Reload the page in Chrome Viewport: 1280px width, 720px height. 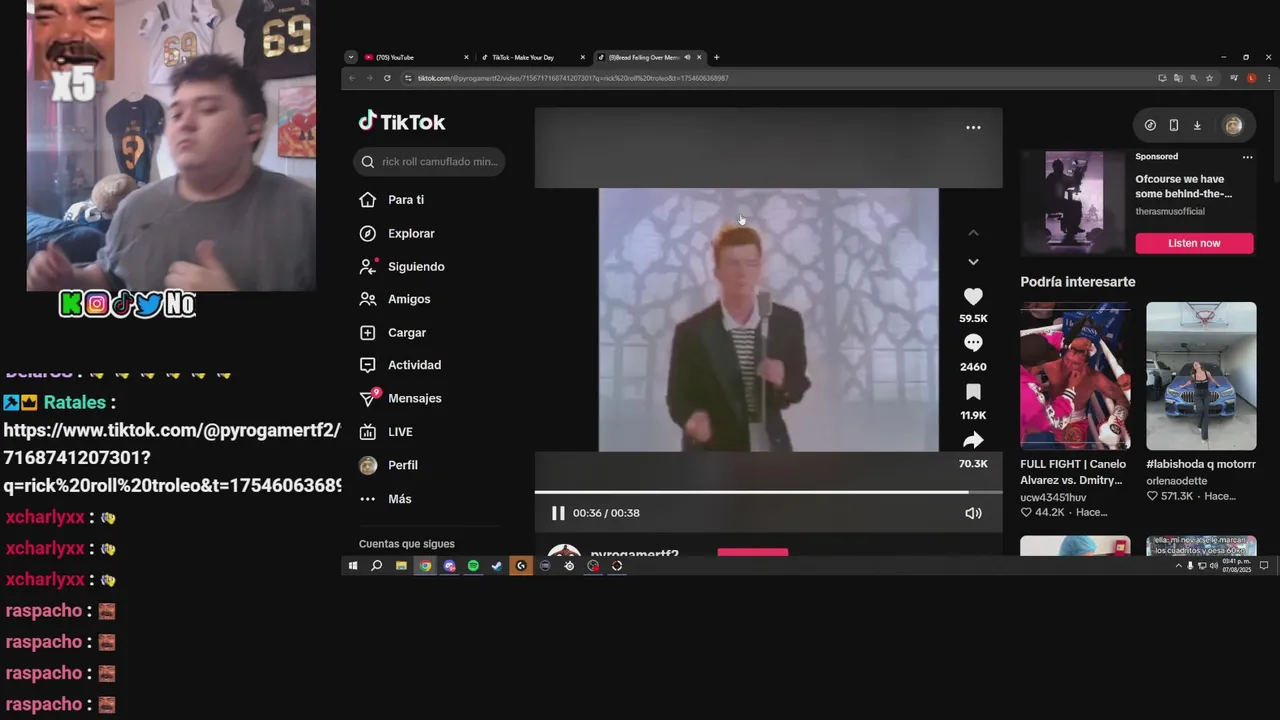click(387, 78)
